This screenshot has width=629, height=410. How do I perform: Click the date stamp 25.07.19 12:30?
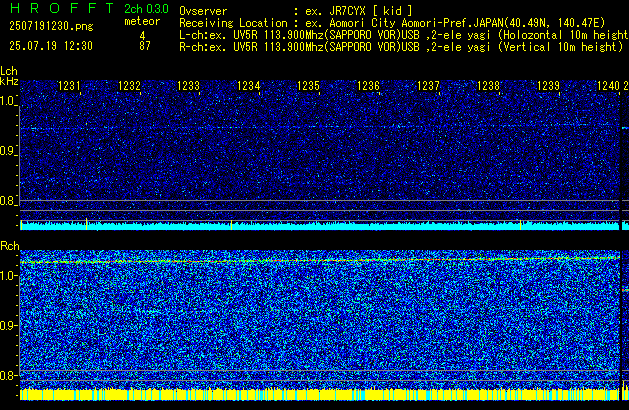tap(51, 46)
